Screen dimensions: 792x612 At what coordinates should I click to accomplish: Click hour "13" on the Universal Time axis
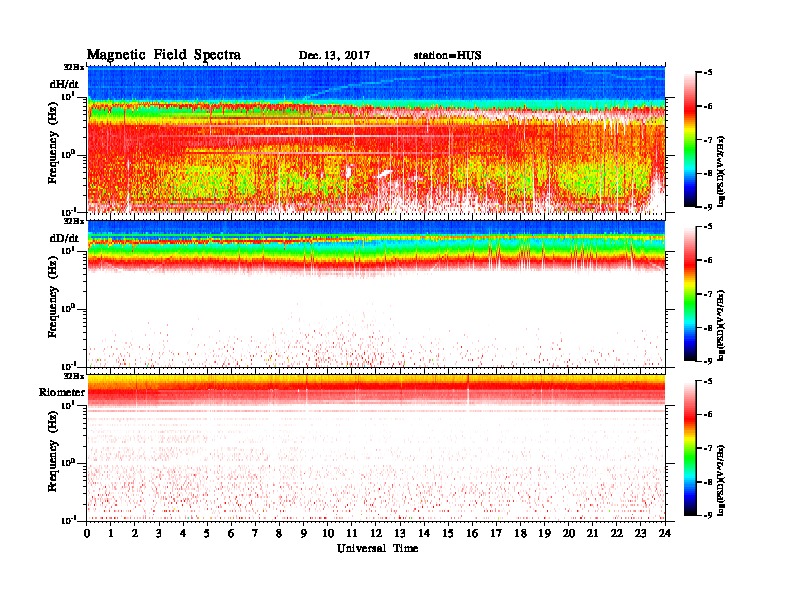tap(400, 533)
